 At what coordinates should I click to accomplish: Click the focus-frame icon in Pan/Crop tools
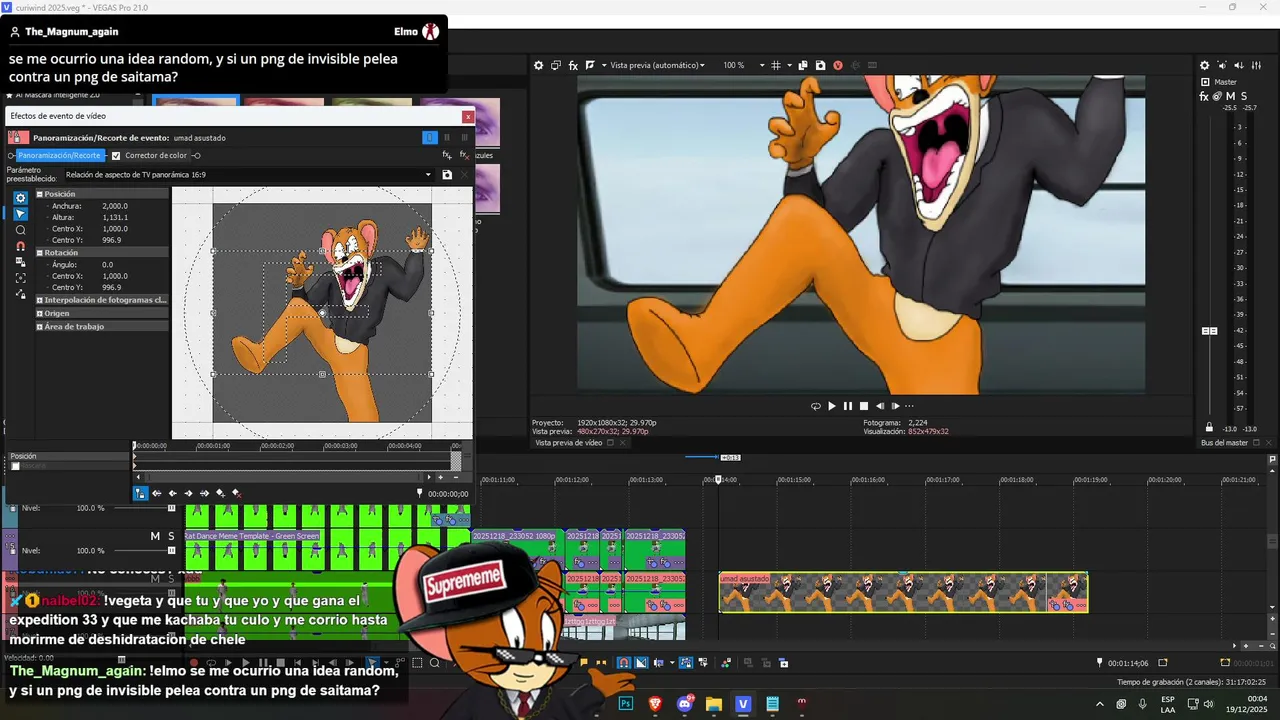[x=20, y=278]
